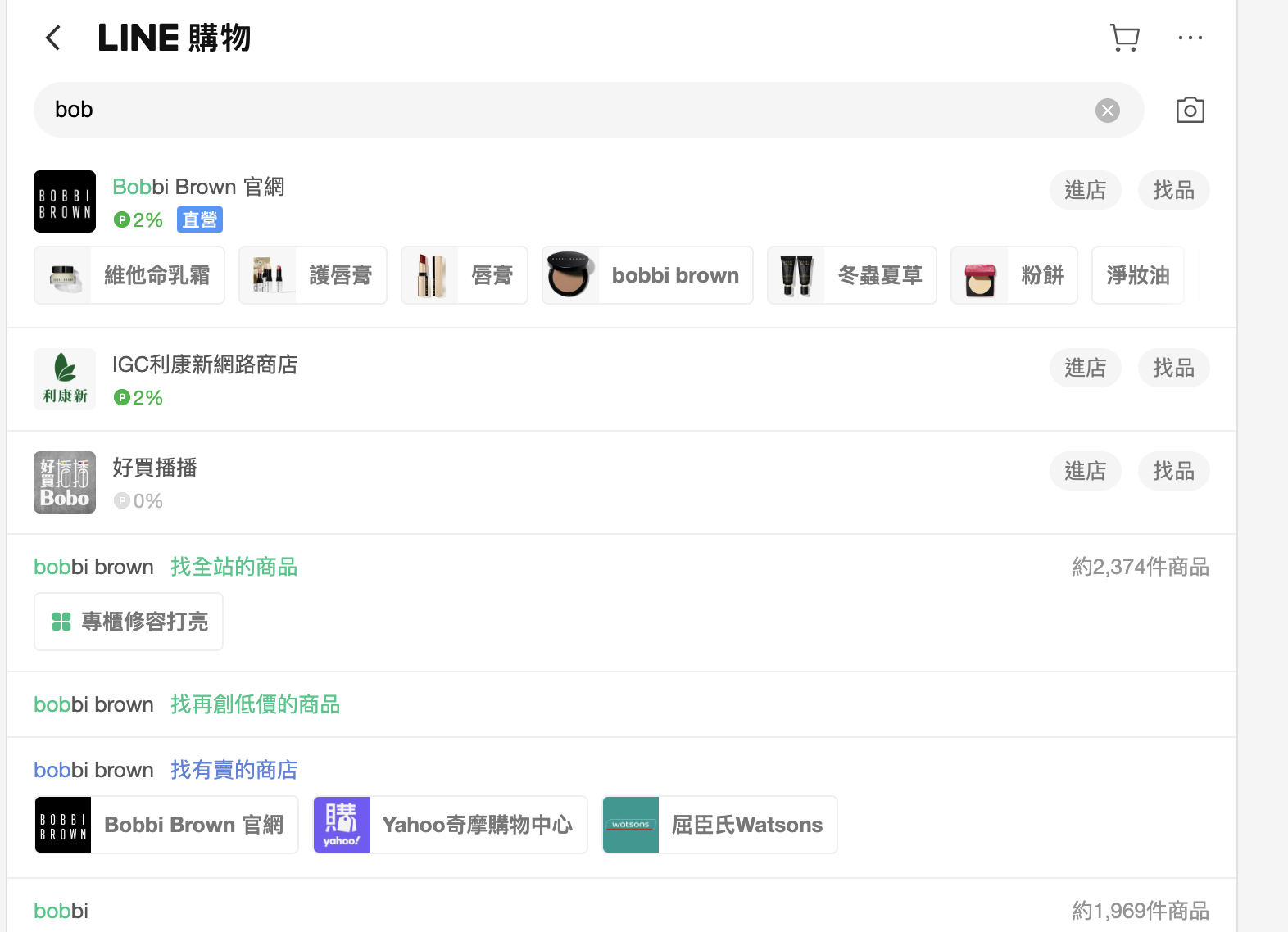Find products in 好買播播 via 找品
Viewport: 1288px width, 932px height.
(x=1173, y=471)
